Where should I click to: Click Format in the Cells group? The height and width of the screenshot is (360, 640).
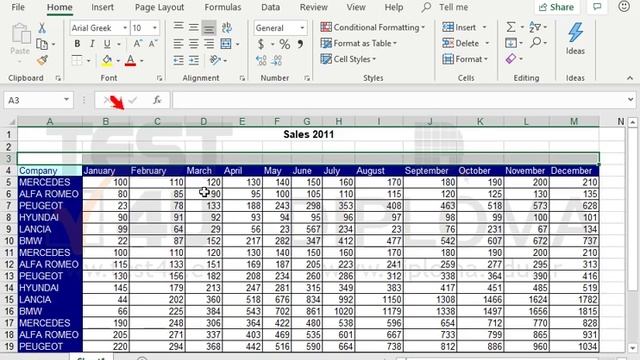pos(465,59)
